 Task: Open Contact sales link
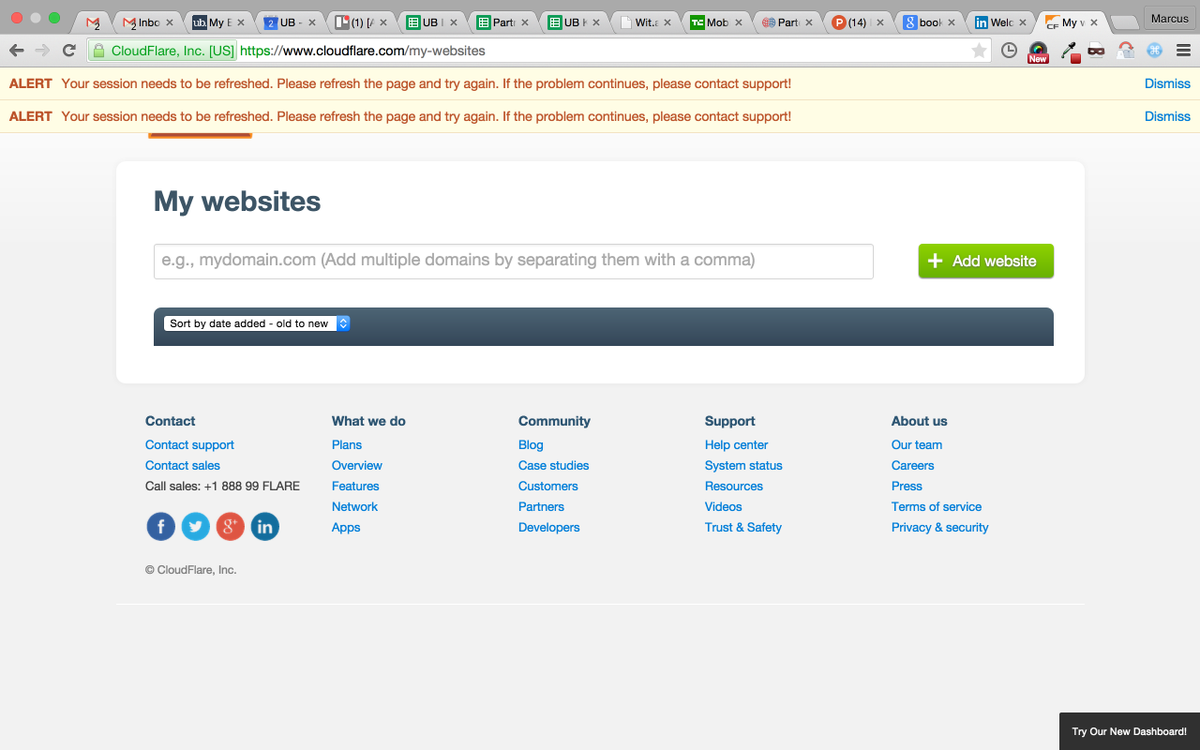pos(183,466)
